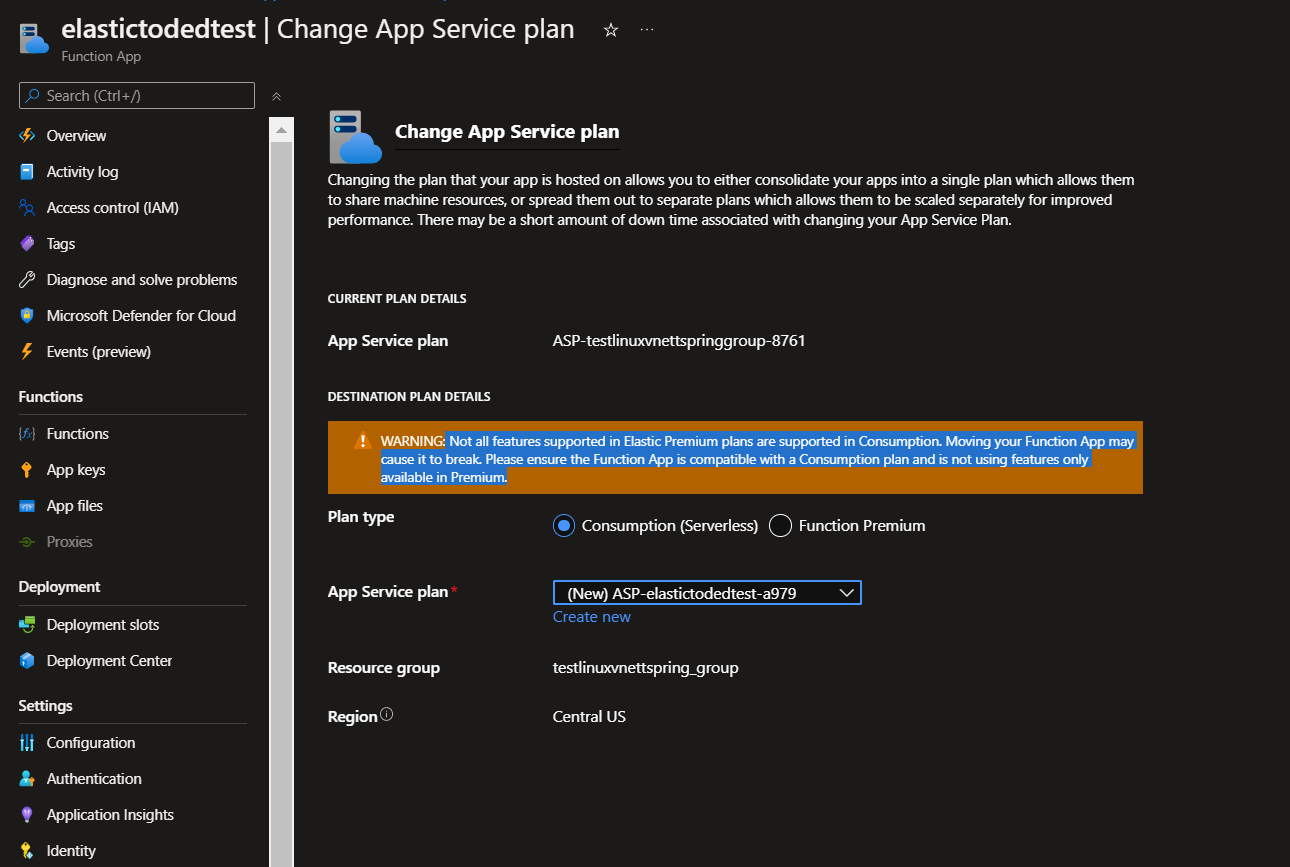Click the Configuration sliders icon
This screenshot has height=867, width=1290.
pyautogui.click(x=27, y=743)
